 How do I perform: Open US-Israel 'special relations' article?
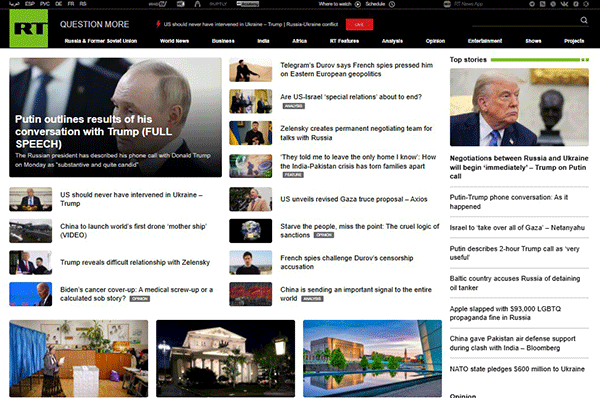[351, 97]
